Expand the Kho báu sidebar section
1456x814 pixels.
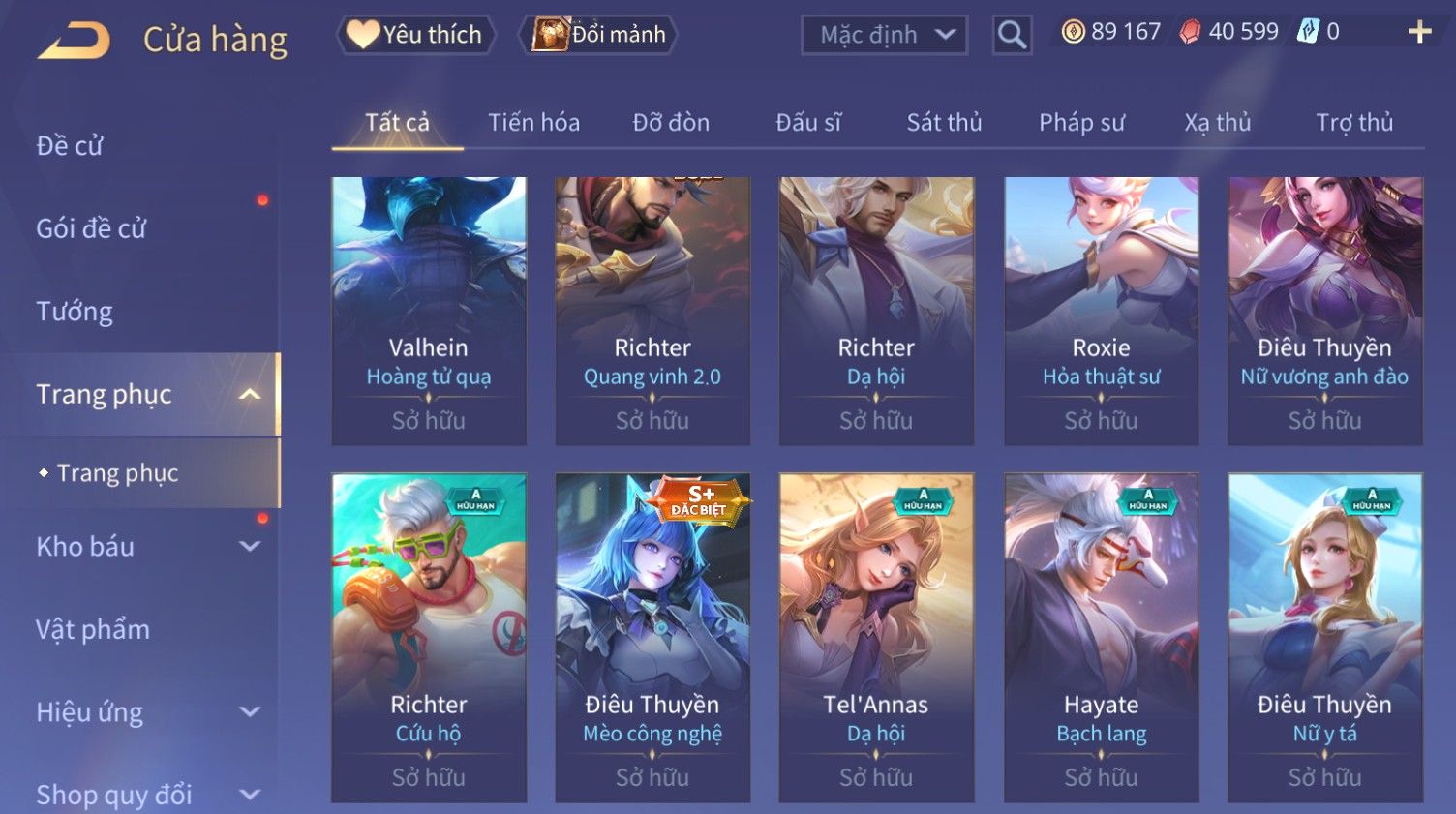250,546
